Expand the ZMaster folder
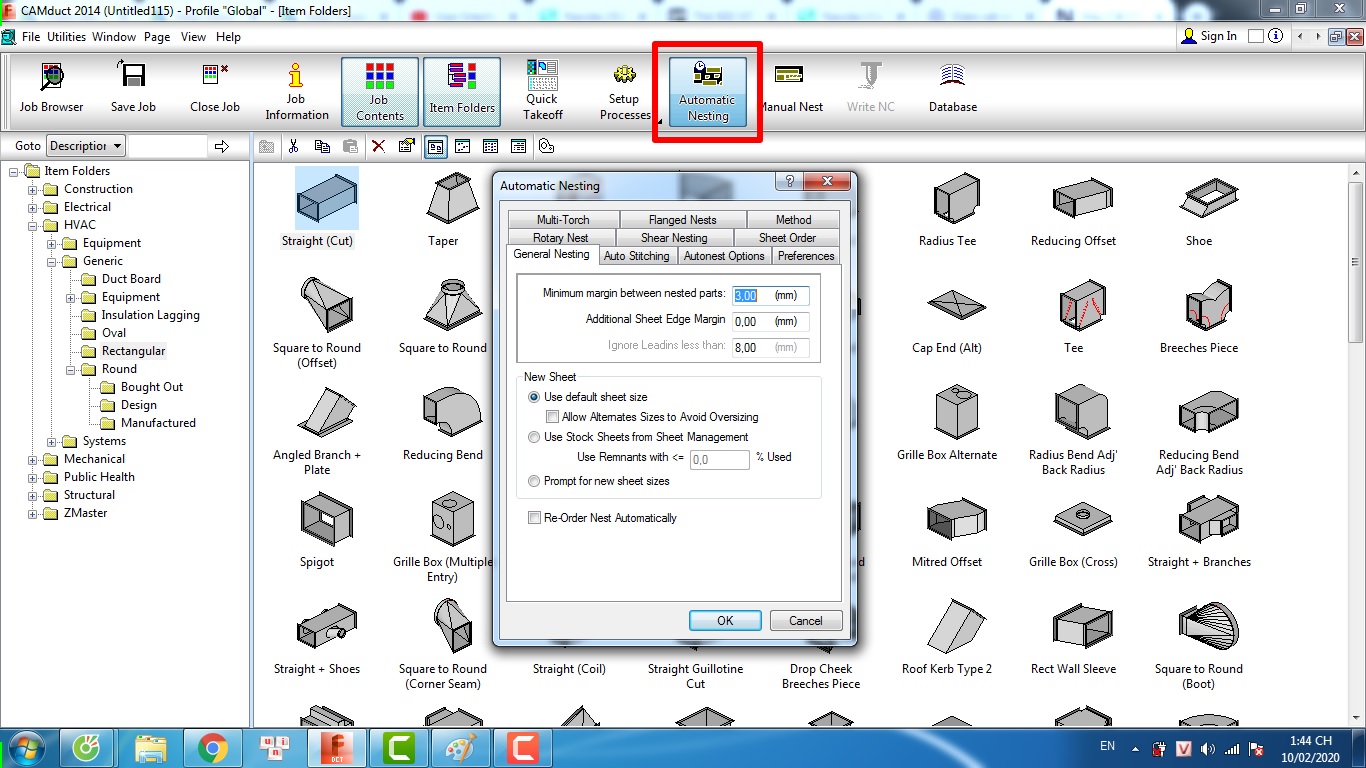This screenshot has height=768, width=1366. coord(33,513)
